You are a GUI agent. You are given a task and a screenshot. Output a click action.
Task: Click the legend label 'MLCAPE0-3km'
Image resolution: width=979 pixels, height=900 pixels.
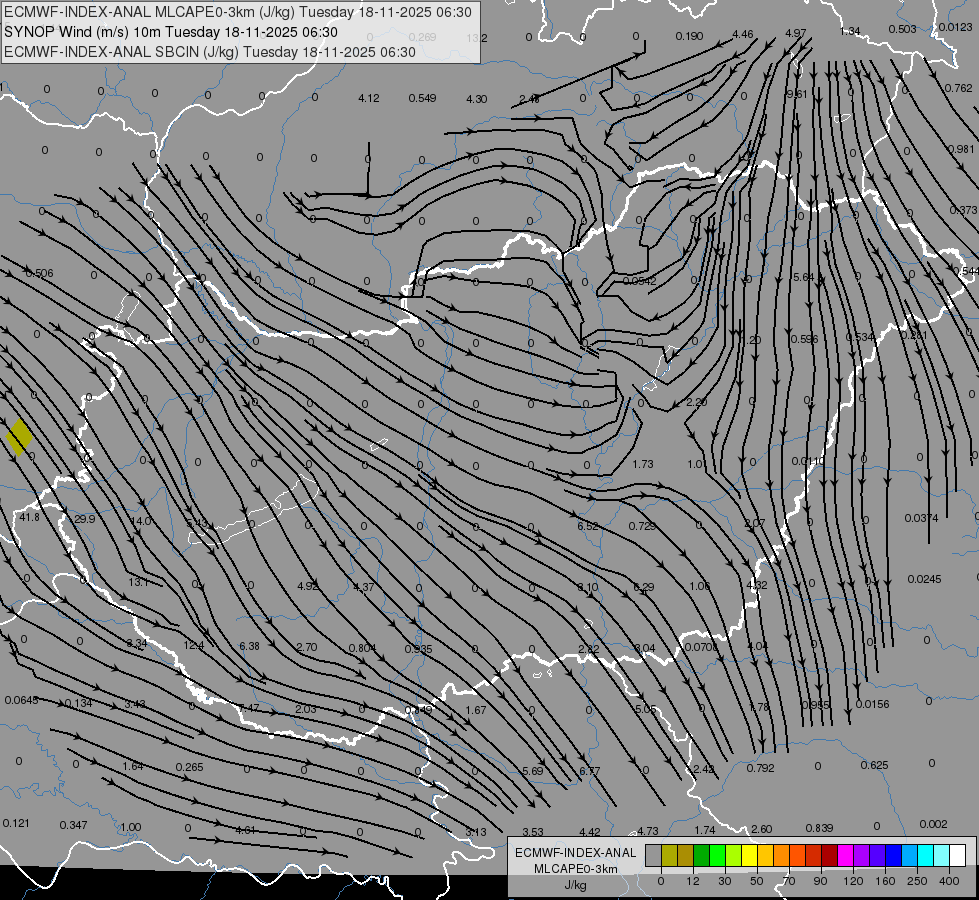pos(576,868)
